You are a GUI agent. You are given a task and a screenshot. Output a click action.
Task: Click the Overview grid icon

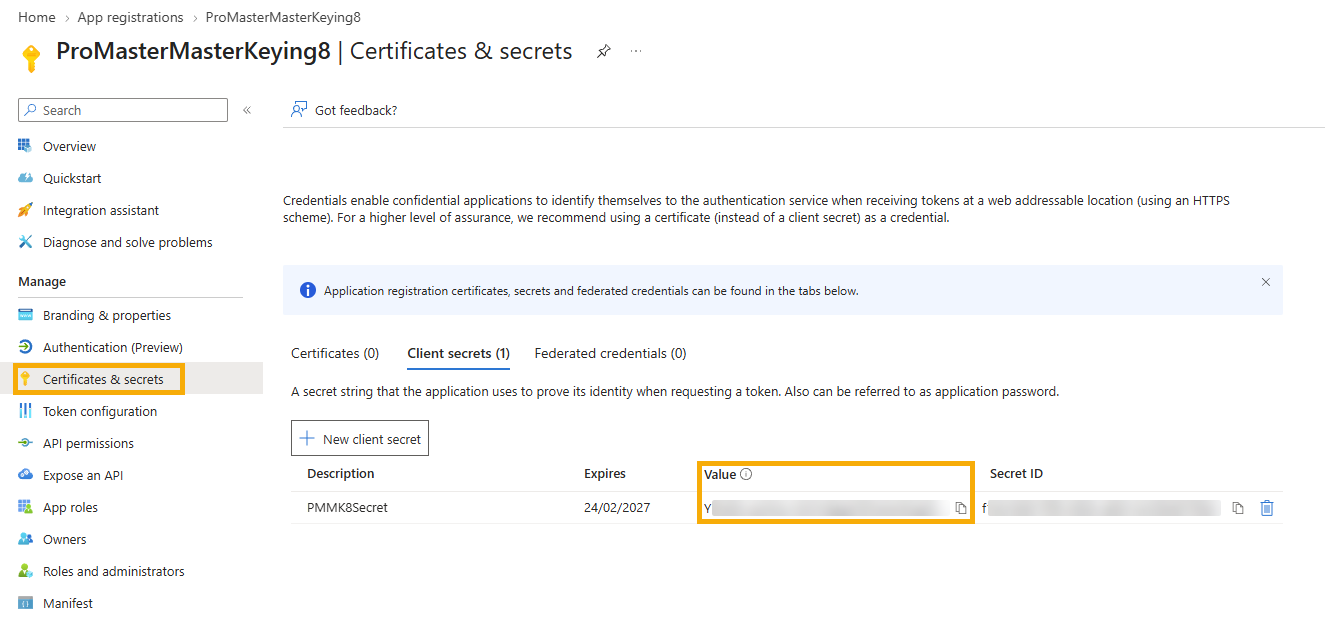[x=25, y=146]
